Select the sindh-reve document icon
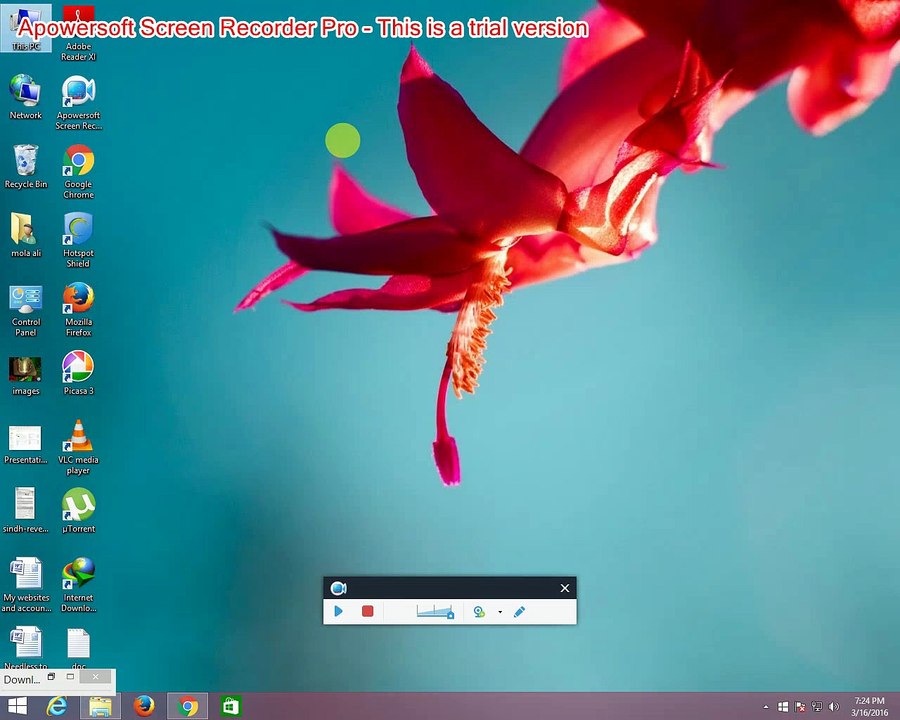This screenshot has width=900, height=720. click(26, 510)
